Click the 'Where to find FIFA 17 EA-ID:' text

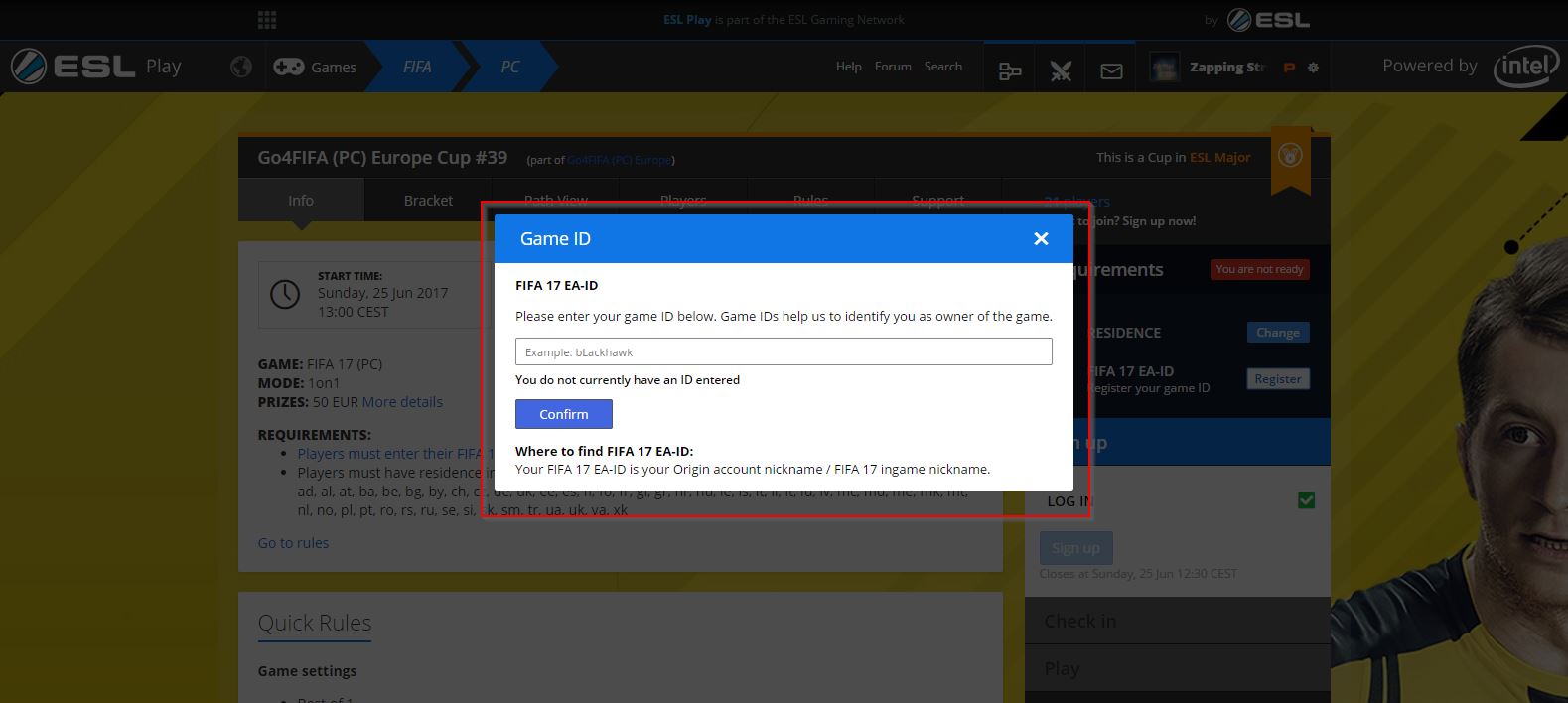pyautogui.click(x=605, y=451)
